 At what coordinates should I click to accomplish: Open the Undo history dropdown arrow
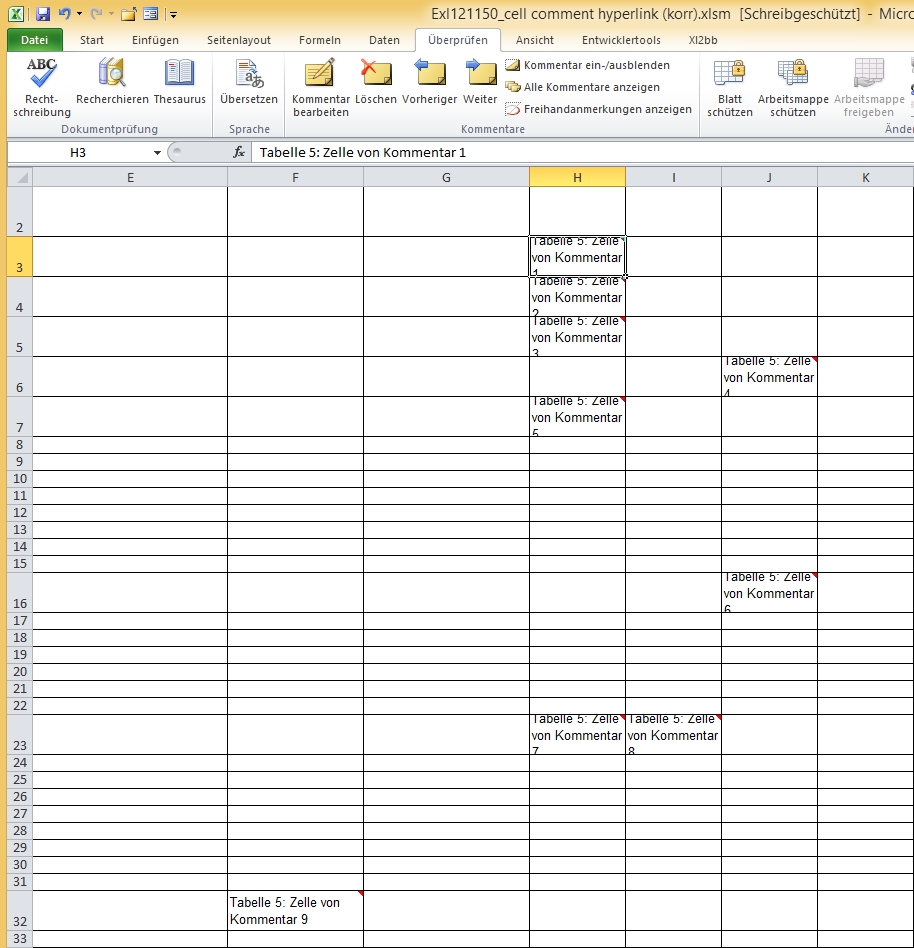(80, 15)
